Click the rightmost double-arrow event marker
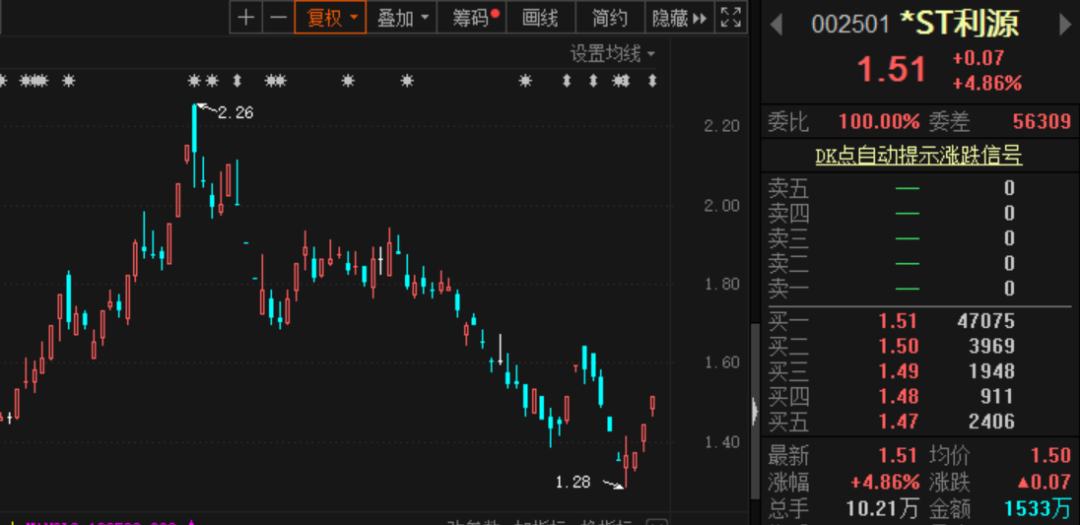 pyautogui.click(x=652, y=81)
